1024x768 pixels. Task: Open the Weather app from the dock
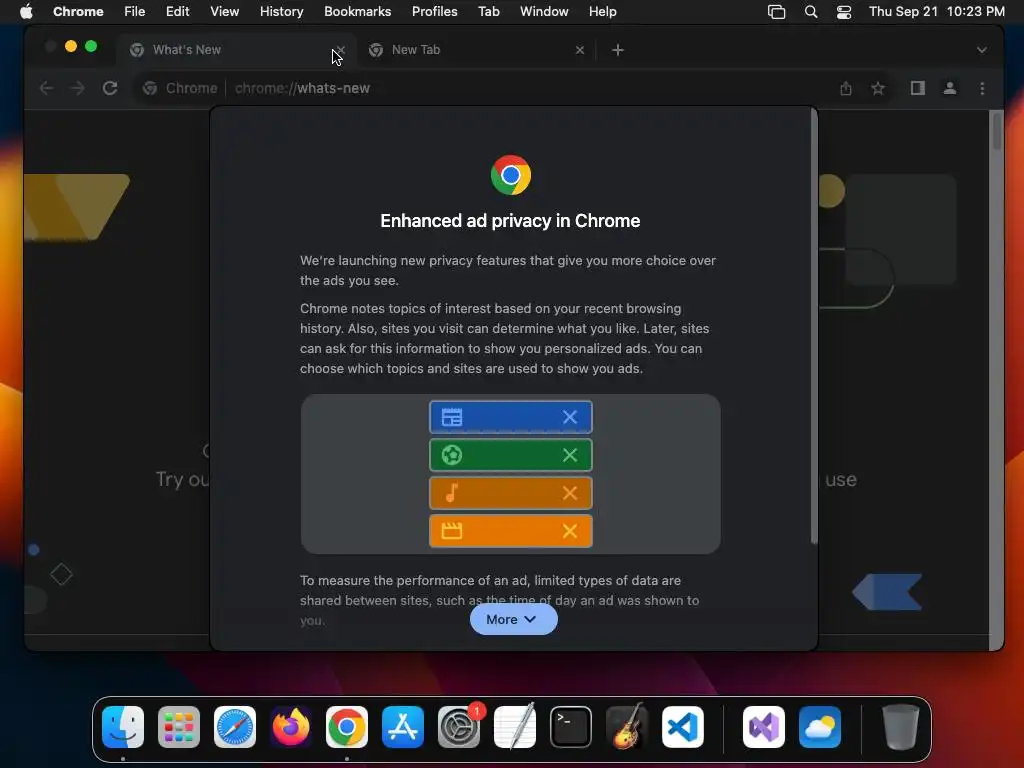(x=820, y=727)
